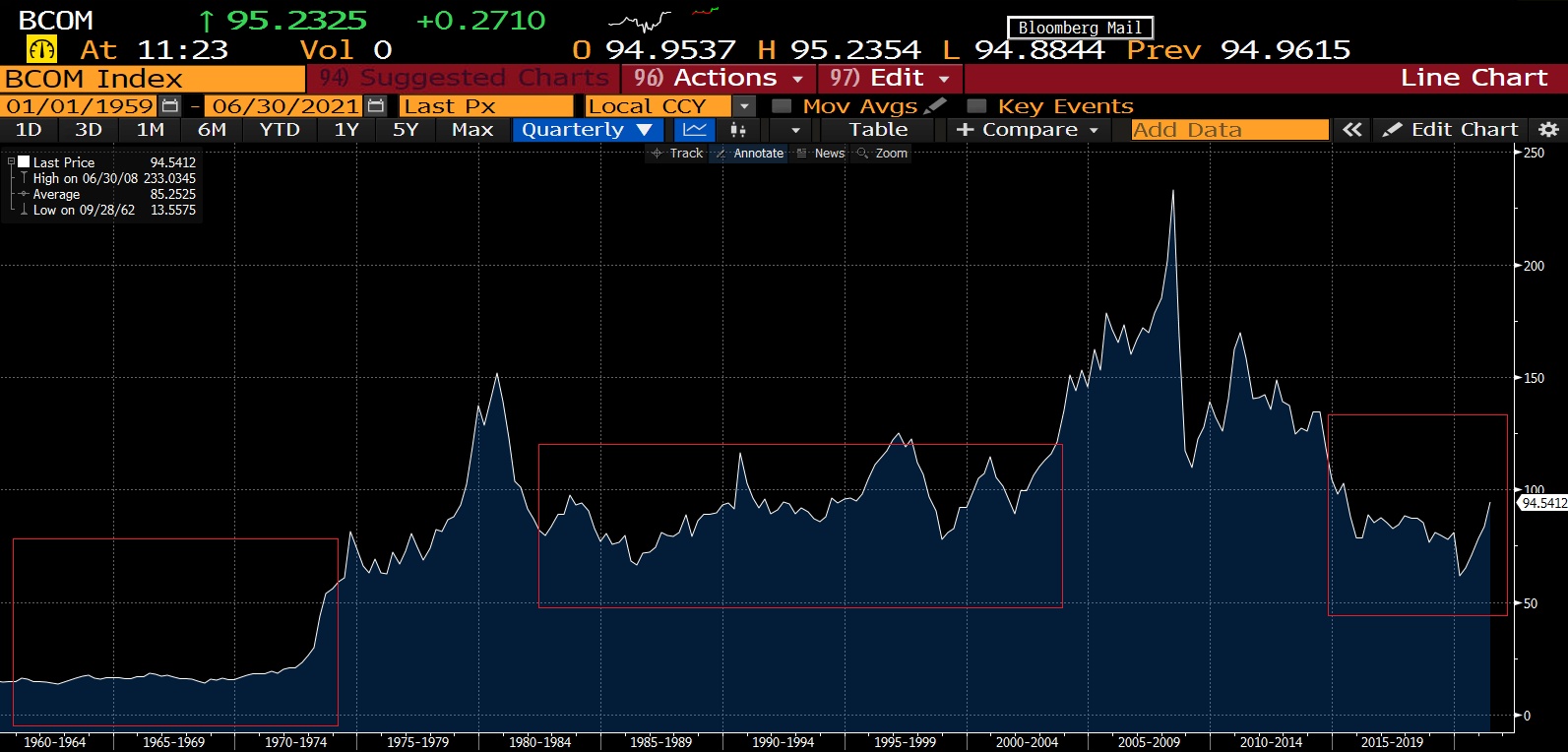Select the YTD range tab

[280, 130]
